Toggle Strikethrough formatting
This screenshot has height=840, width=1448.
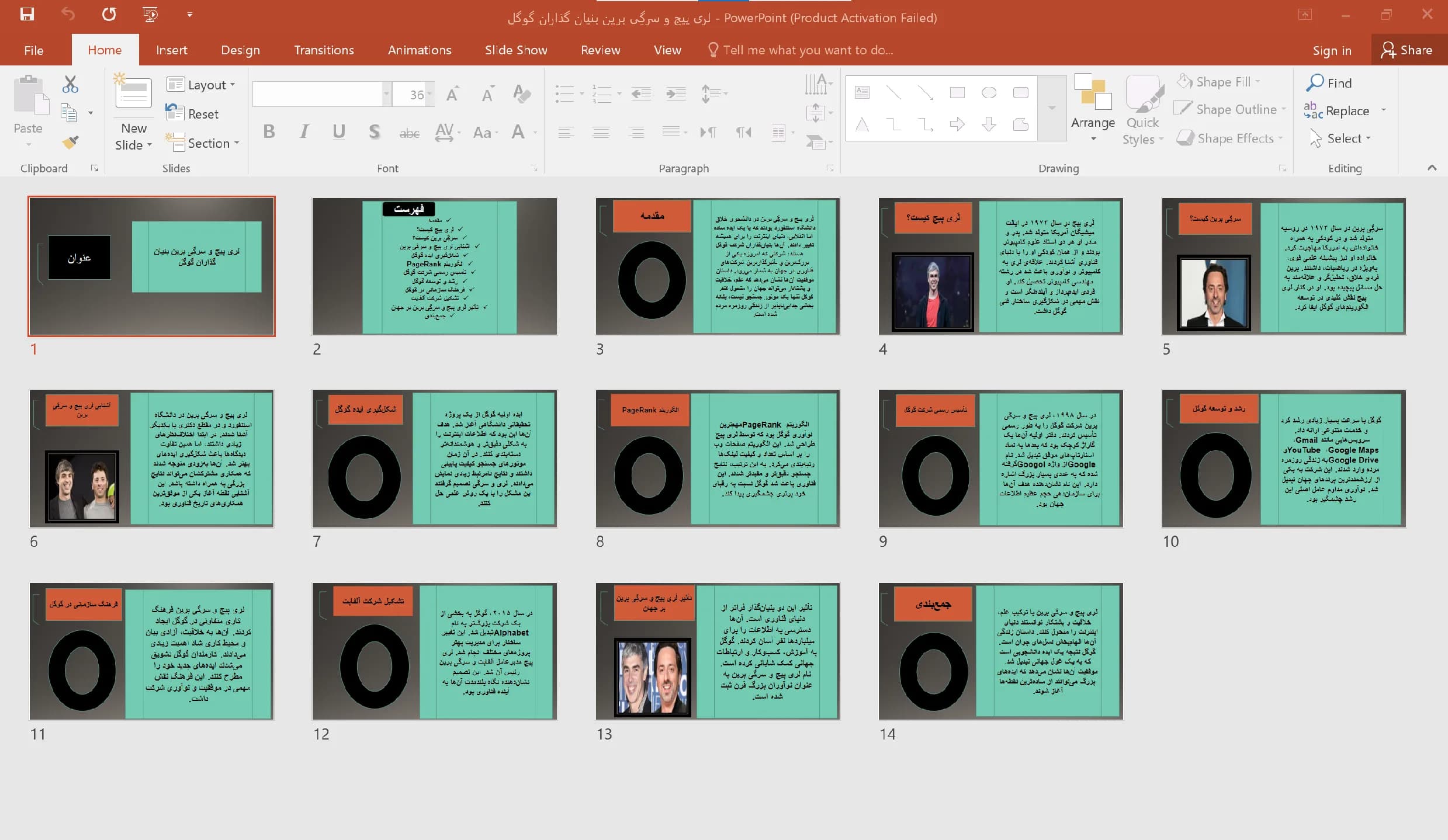409,133
